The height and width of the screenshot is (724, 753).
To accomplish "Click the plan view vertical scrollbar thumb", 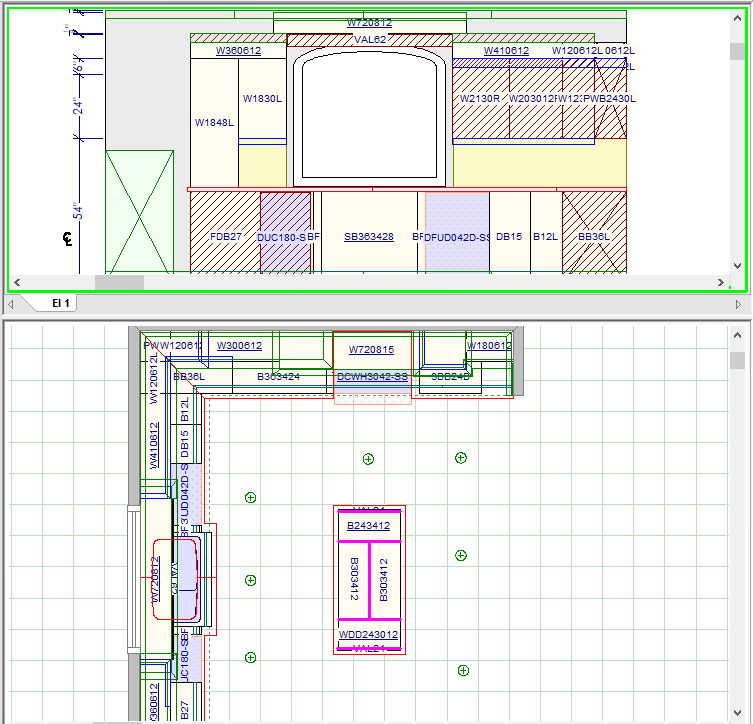I will tap(738, 360).
